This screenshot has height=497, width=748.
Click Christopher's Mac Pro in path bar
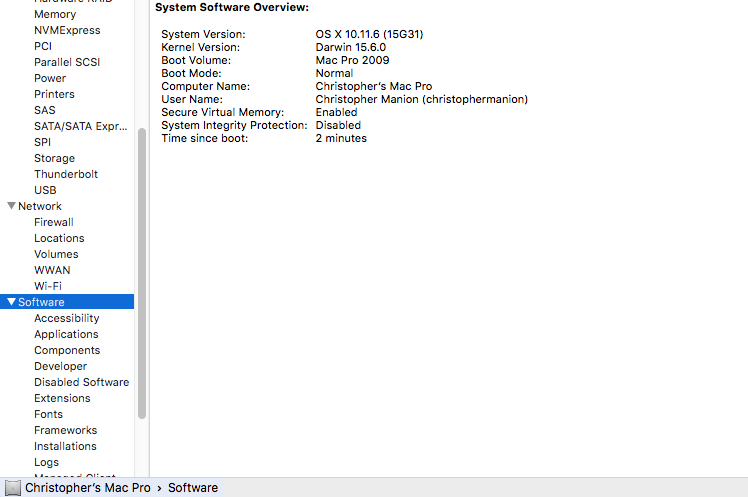pyautogui.click(x=88, y=488)
